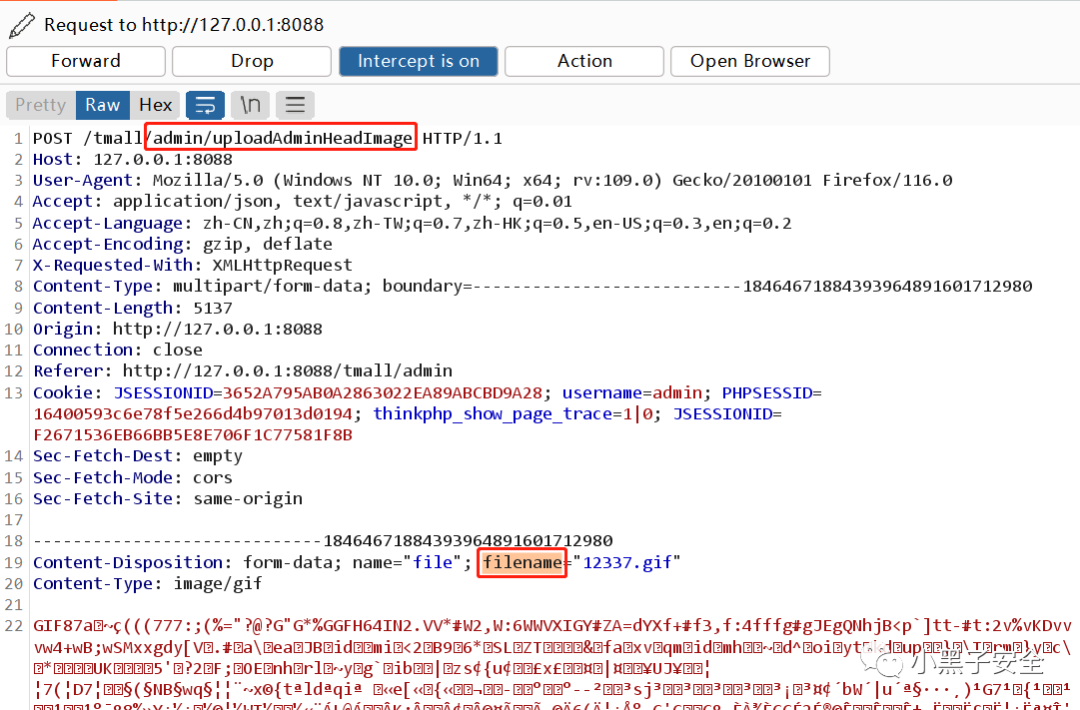Click the Accept-Encoding gzip, deflate line
Image resolution: width=1080 pixels, height=710 pixels.
point(183,244)
